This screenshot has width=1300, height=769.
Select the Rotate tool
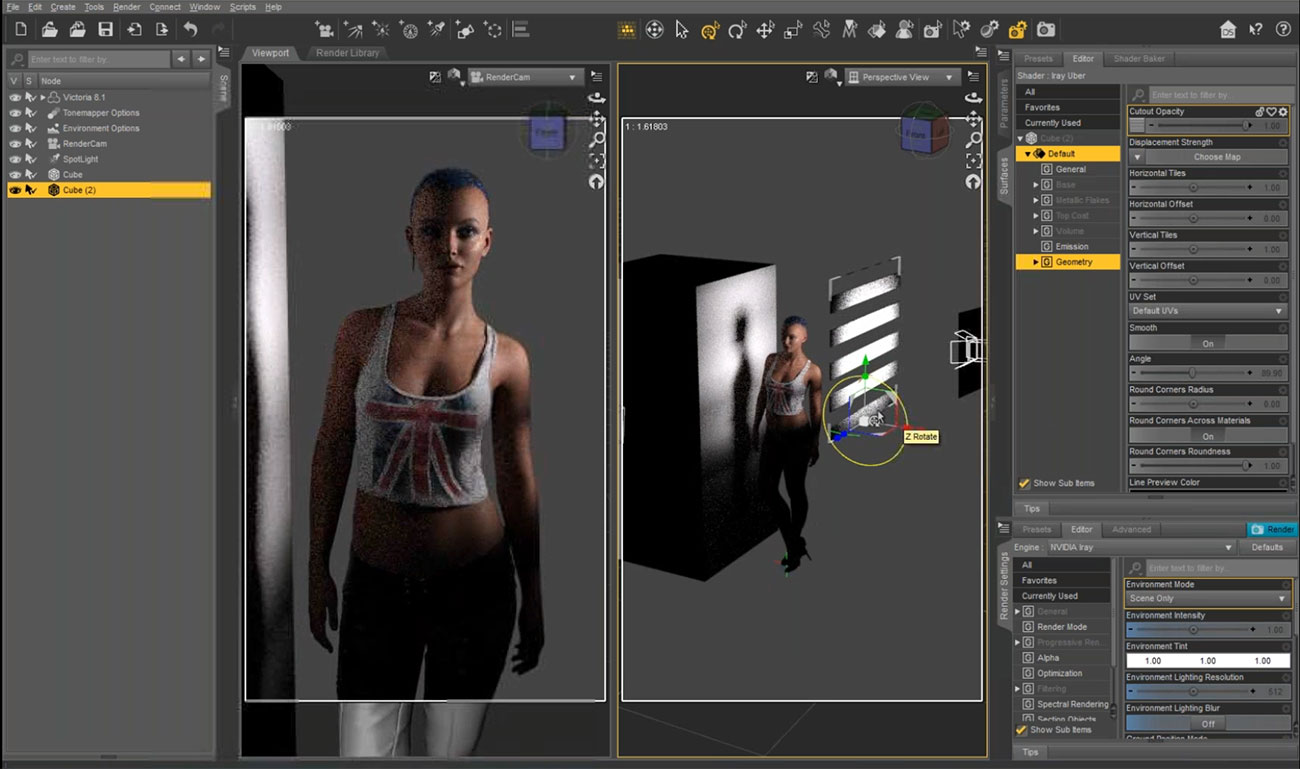pyautogui.click(x=737, y=30)
